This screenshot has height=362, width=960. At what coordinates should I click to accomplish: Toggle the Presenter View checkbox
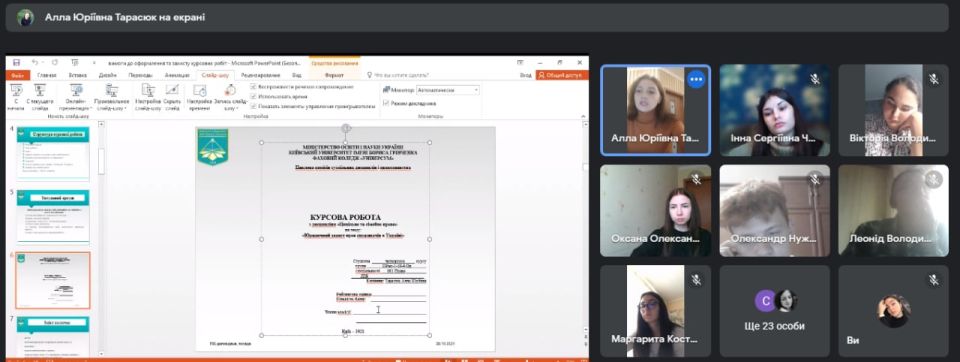click(x=386, y=103)
